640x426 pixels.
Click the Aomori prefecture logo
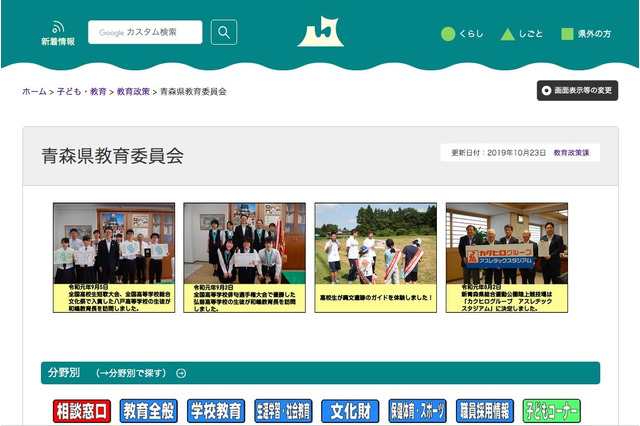(321, 32)
